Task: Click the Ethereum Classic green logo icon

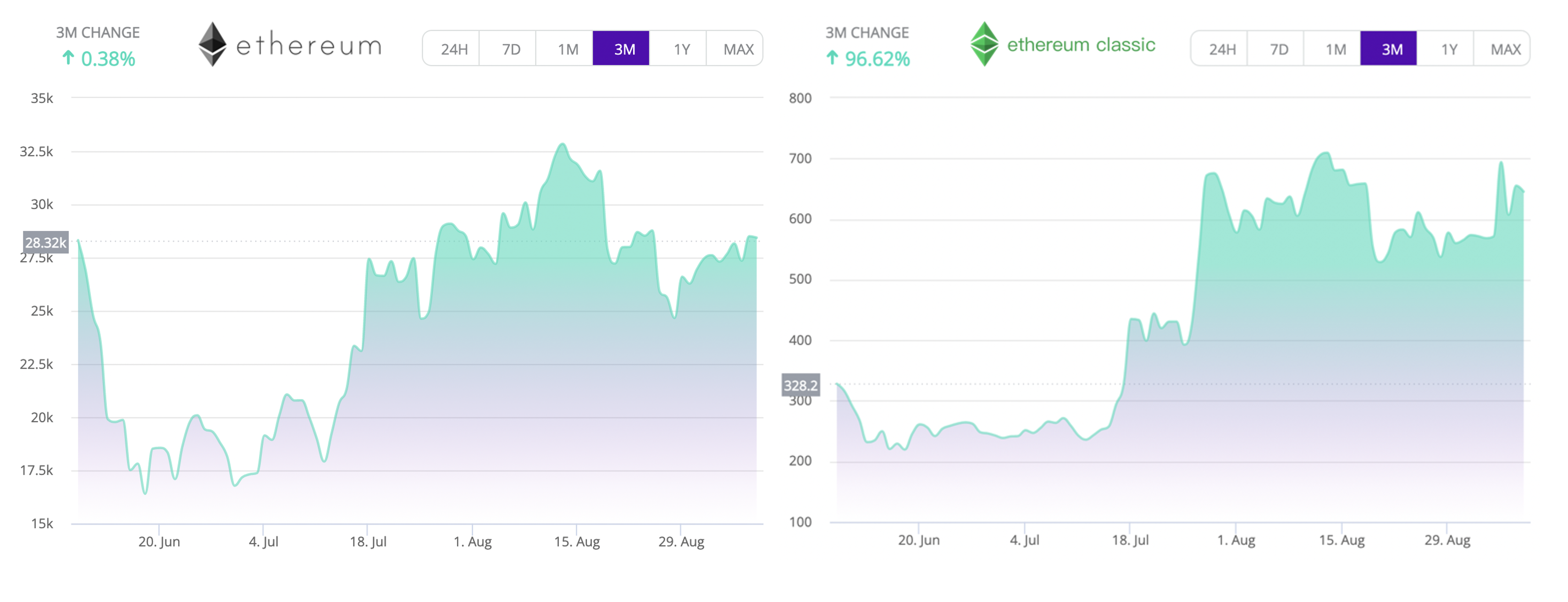Action: tap(985, 45)
